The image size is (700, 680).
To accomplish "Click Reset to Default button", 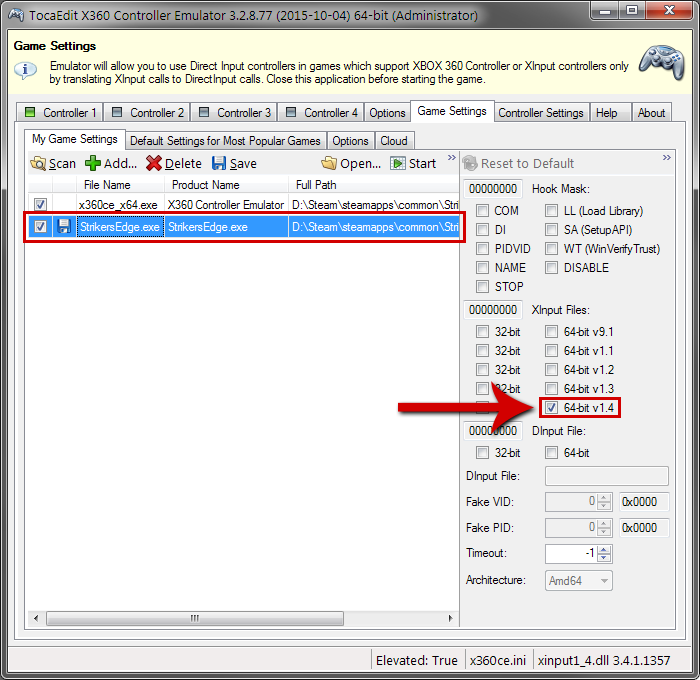I will (x=518, y=163).
